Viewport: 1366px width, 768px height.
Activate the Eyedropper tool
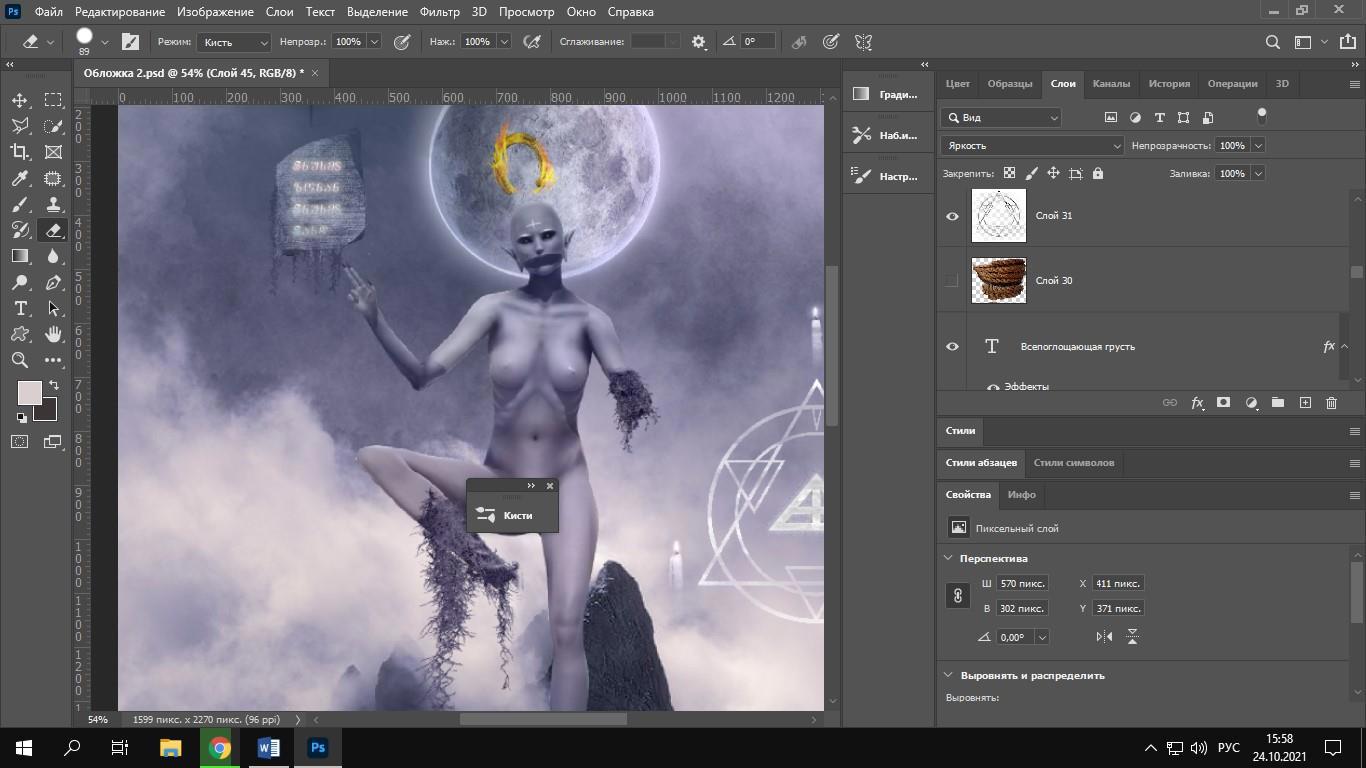(x=20, y=178)
